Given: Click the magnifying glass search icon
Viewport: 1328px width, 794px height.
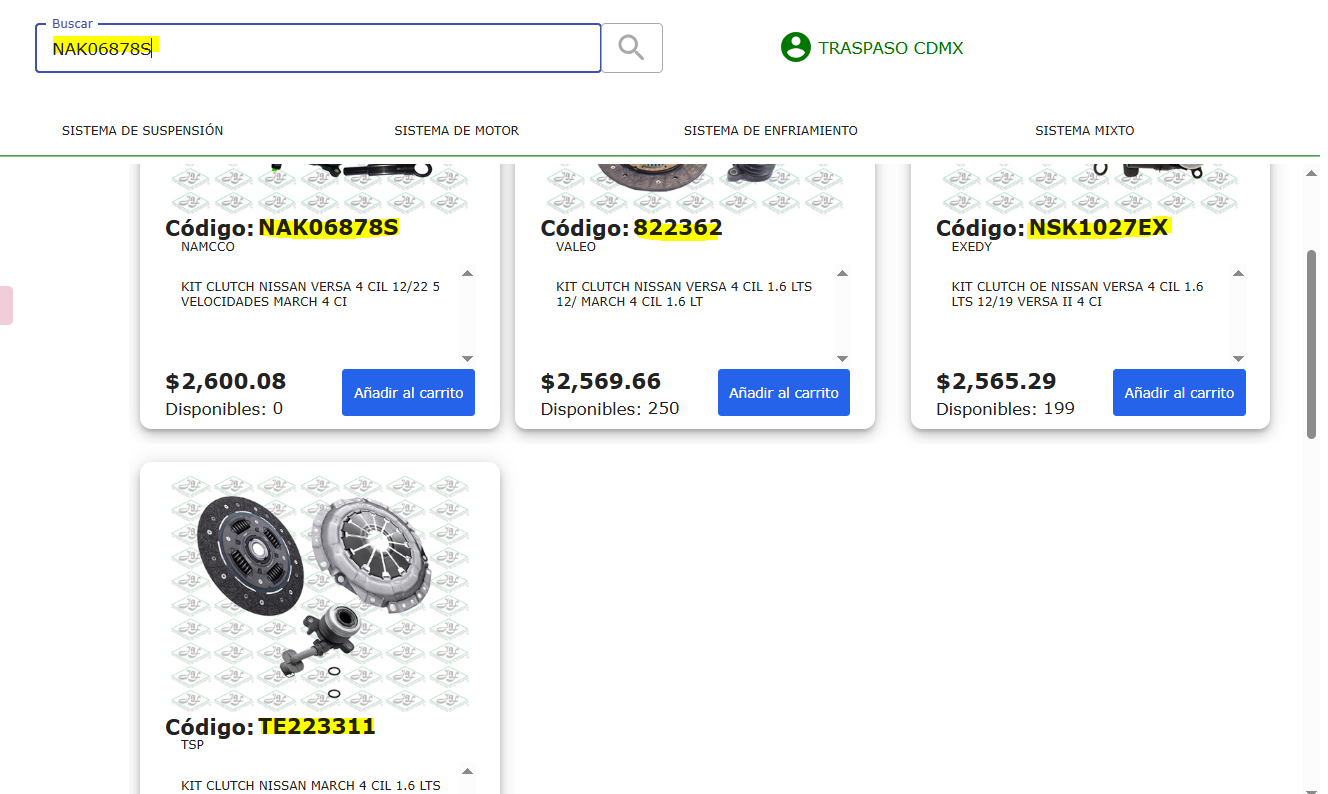Looking at the screenshot, I should point(631,48).
